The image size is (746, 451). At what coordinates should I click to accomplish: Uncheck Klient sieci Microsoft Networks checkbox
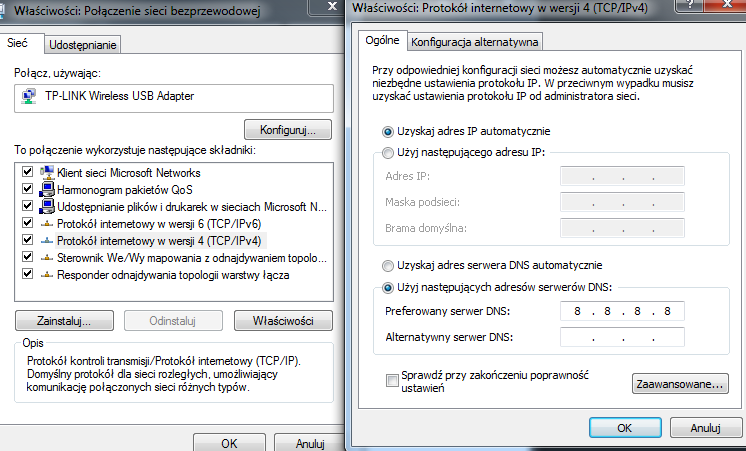coord(28,171)
